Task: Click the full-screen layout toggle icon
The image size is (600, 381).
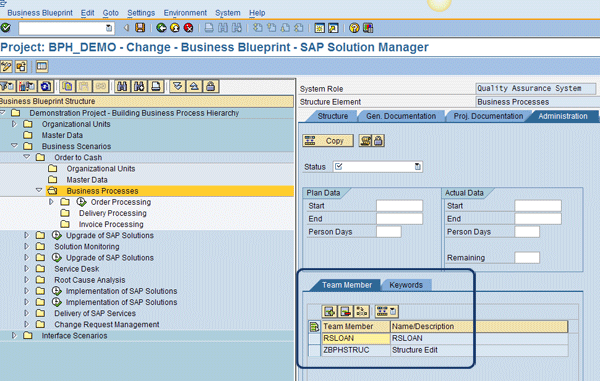Action: click(x=42, y=67)
